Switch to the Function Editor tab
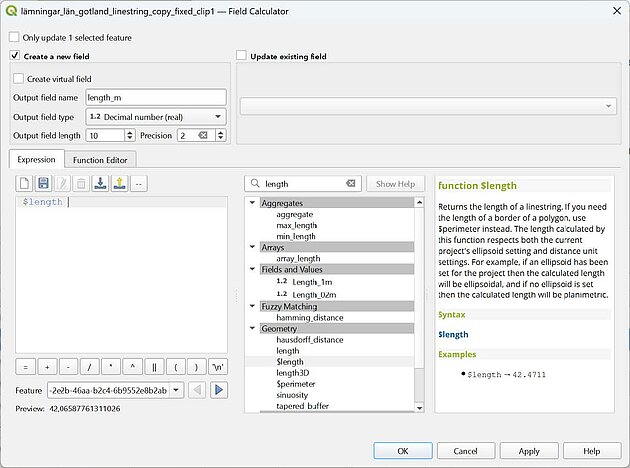This screenshot has width=630, height=468. click(100, 160)
